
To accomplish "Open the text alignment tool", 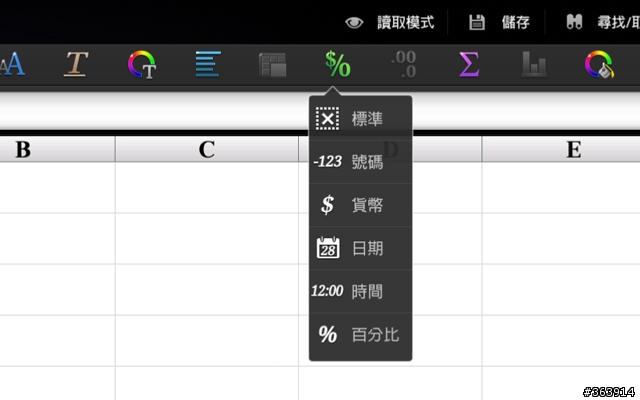I will pos(208,64).
